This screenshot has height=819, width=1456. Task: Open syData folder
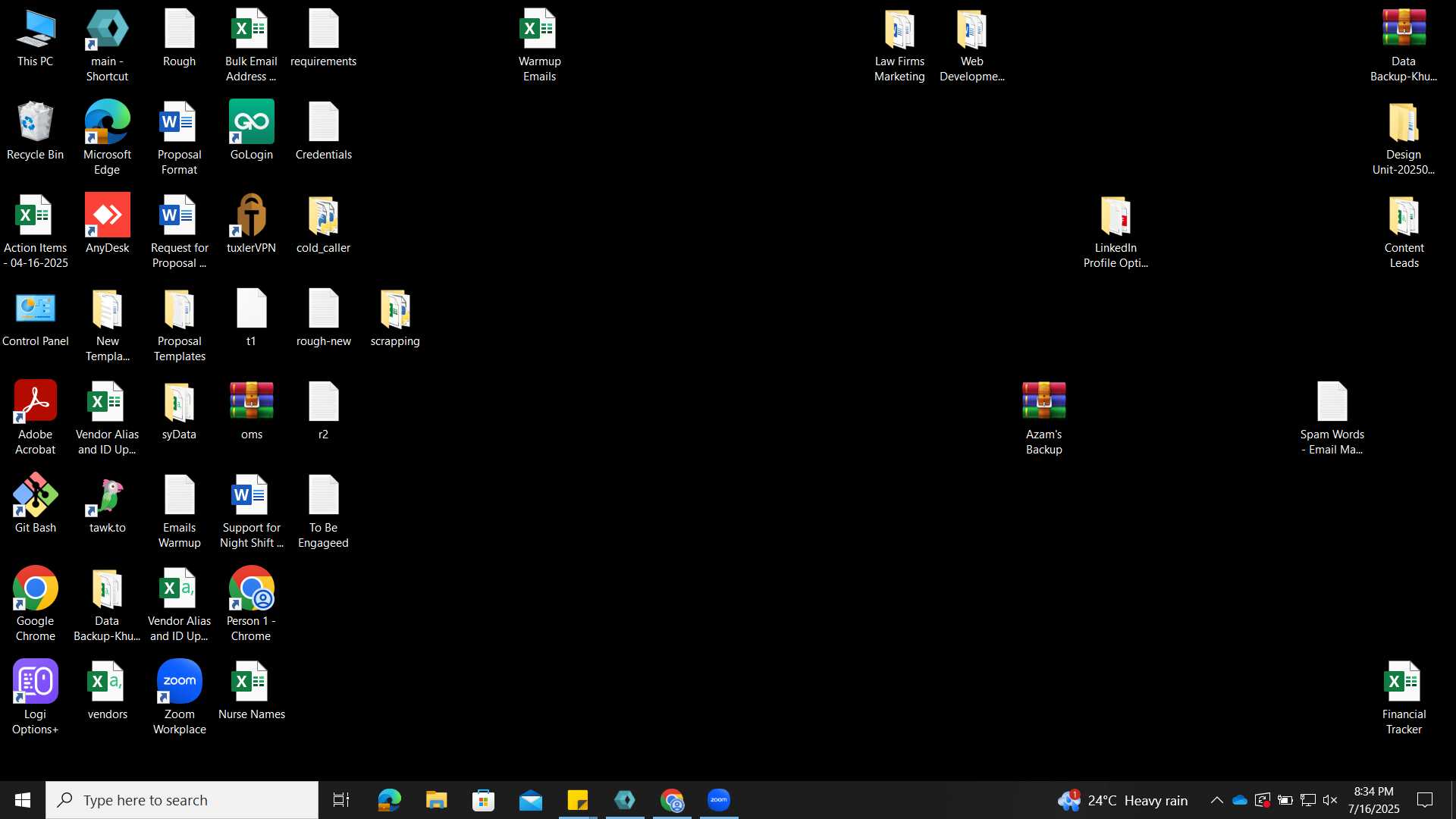[x=179, y=411]
